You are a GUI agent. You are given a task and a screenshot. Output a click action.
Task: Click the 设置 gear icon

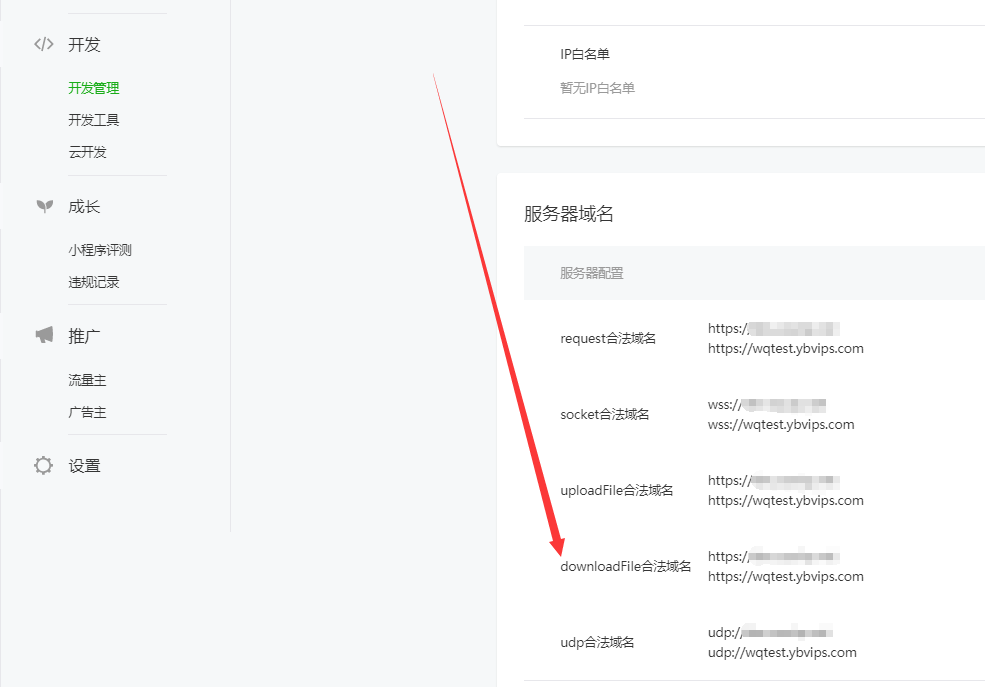[43, 465]
